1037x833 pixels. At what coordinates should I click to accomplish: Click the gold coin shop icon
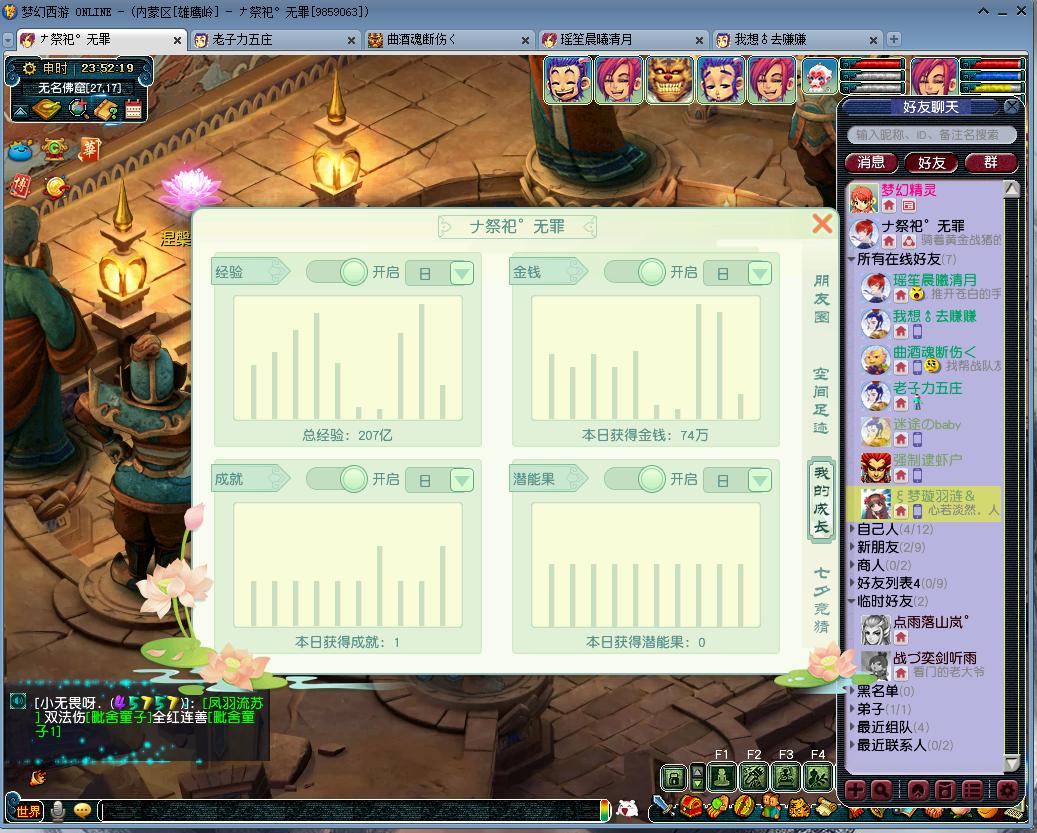[x=56, y=187]
